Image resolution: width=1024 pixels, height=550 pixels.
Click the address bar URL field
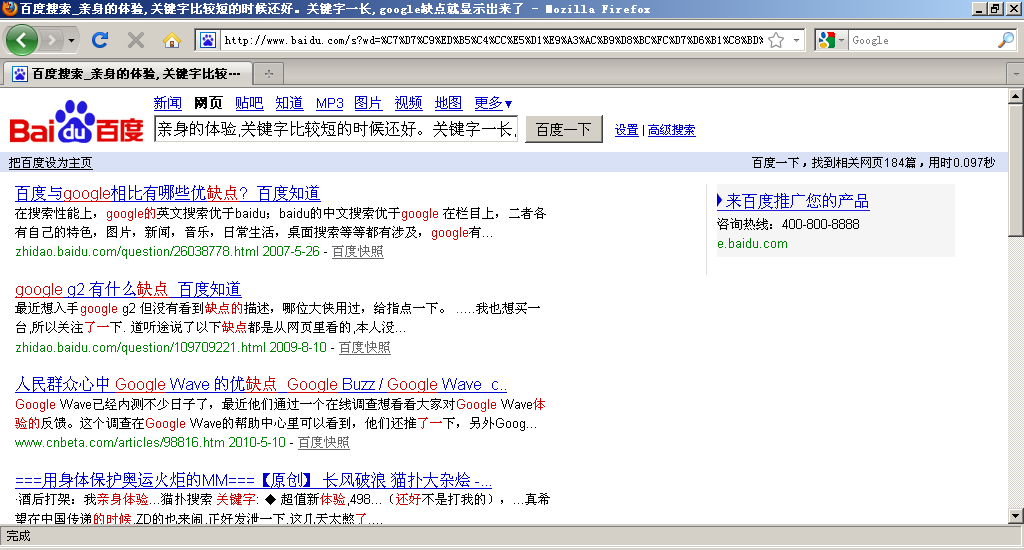[493, 40]
